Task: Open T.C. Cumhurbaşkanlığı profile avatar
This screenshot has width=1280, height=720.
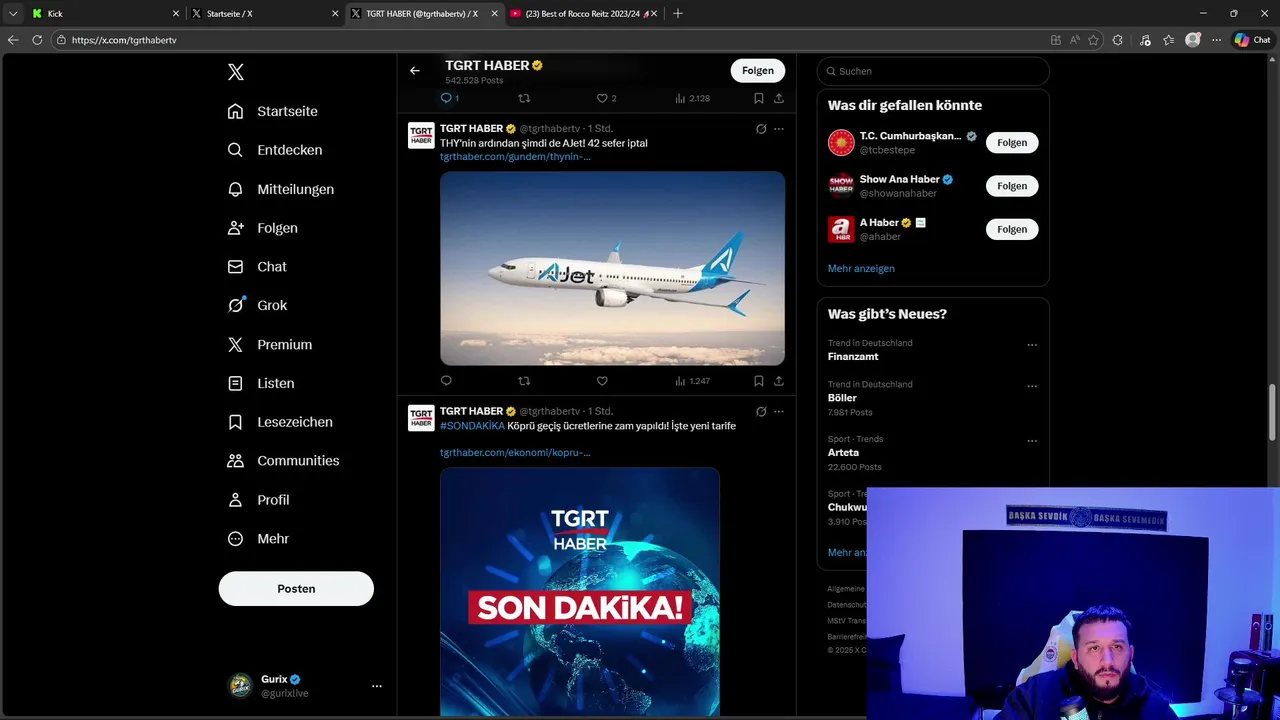Action: [841, 143]
